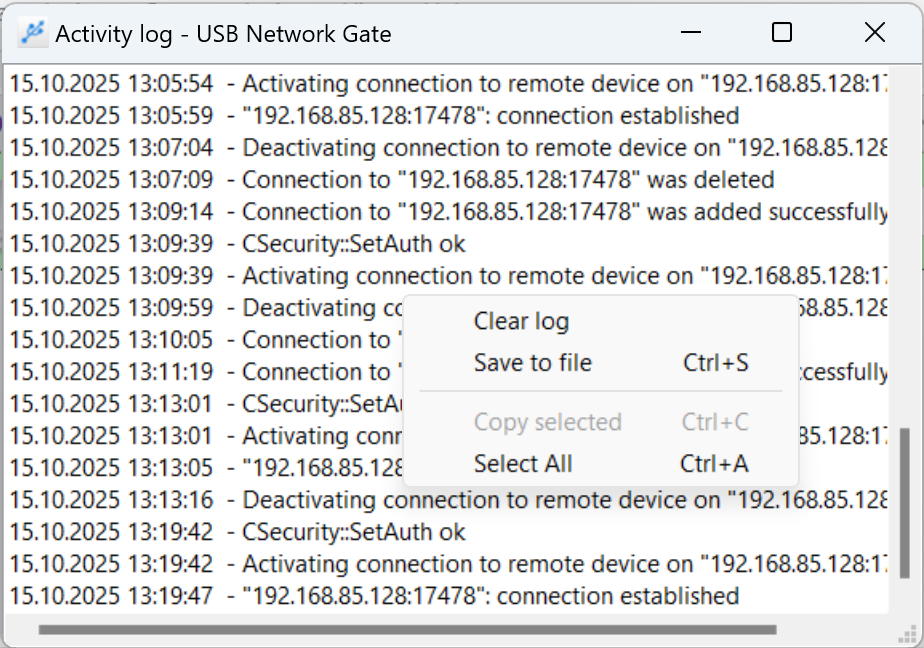924x648 pixels.
Task: Select the 13:19:42 CSecurity::SetAuth ok line
Action: coord(238,532)
